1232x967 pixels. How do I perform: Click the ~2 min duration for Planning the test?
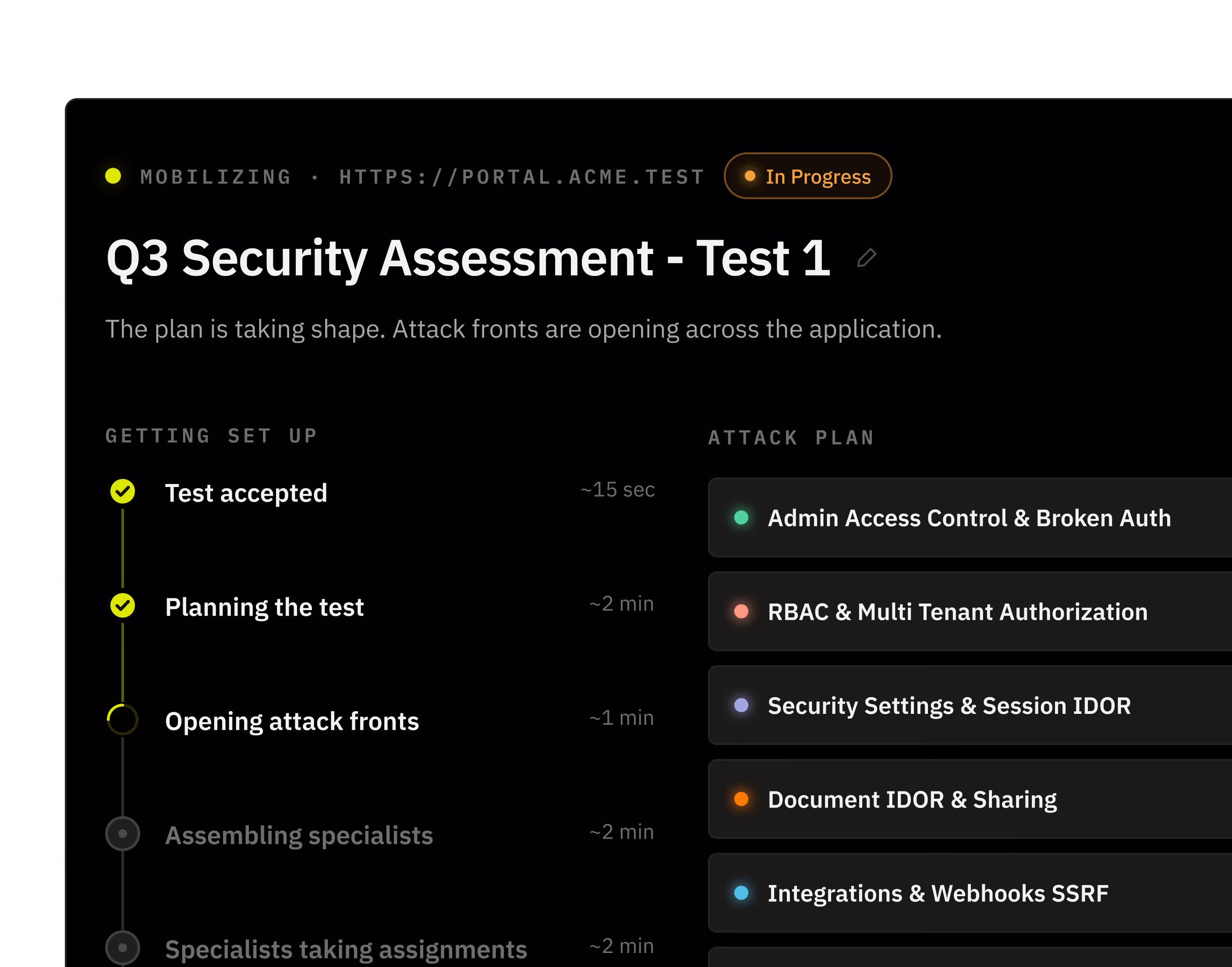click(621, 604)
